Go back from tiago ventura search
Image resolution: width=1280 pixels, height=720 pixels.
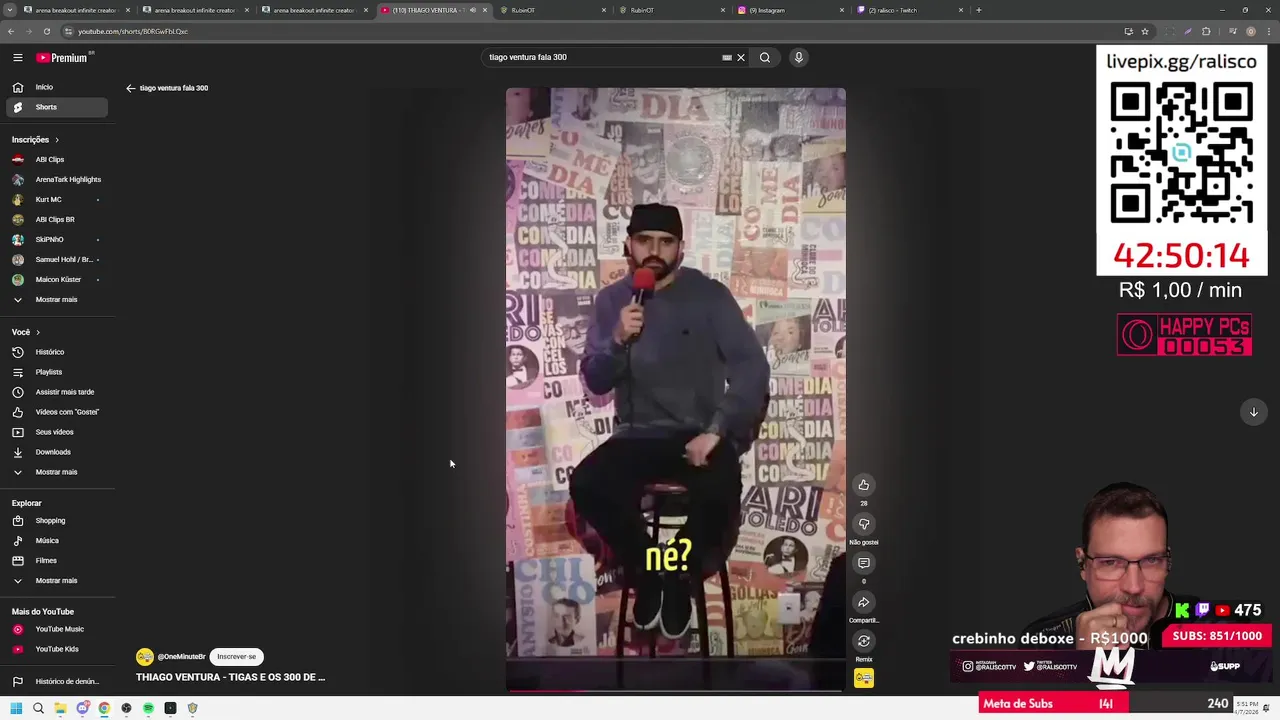tap(130, 88)
